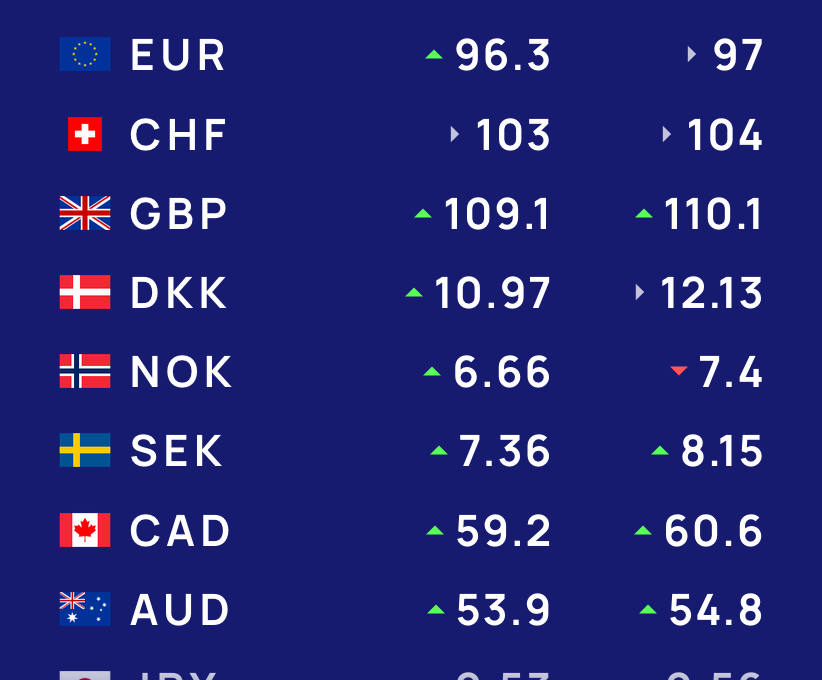Viewport: 822px width, 680px height.
Task: Click the red down arrow beside 7.4
Action: point(679,371)
